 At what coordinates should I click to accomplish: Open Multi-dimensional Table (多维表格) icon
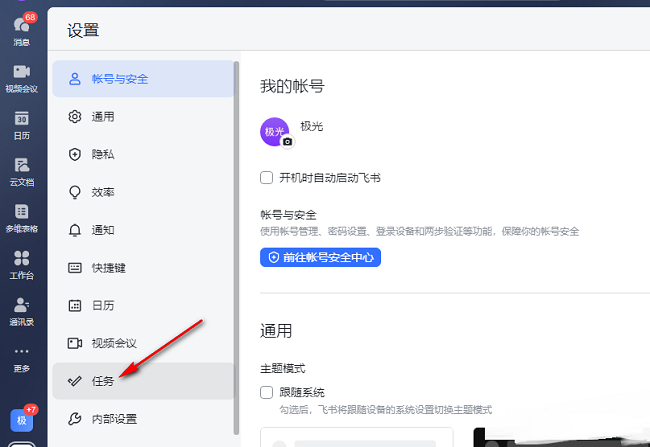21,217
